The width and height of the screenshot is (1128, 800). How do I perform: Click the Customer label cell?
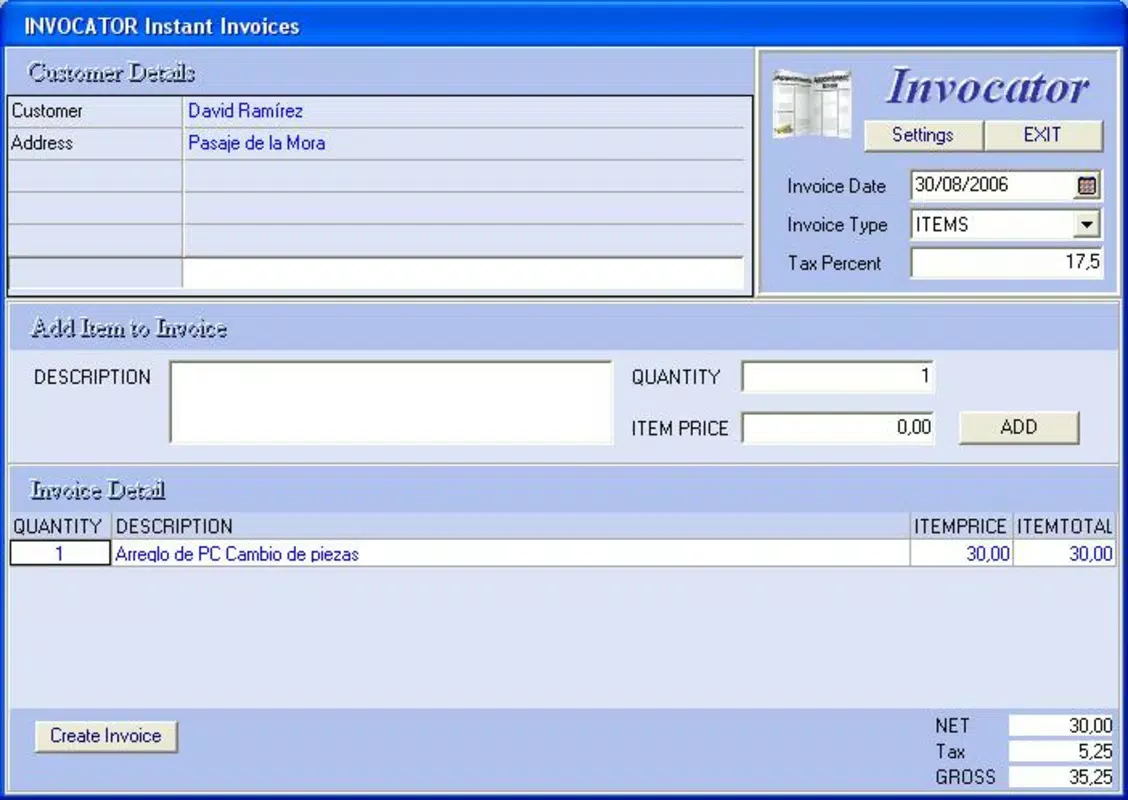tap(95, 112)
